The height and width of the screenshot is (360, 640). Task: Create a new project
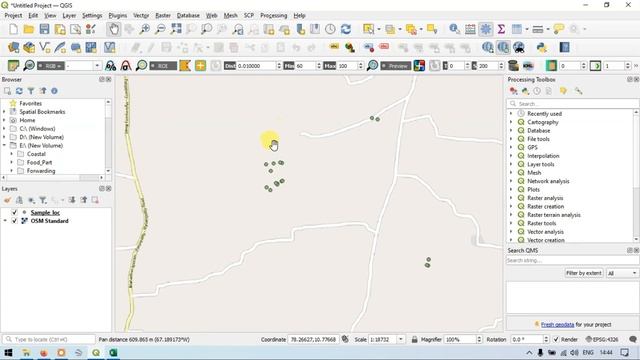[x=13, y=29]
